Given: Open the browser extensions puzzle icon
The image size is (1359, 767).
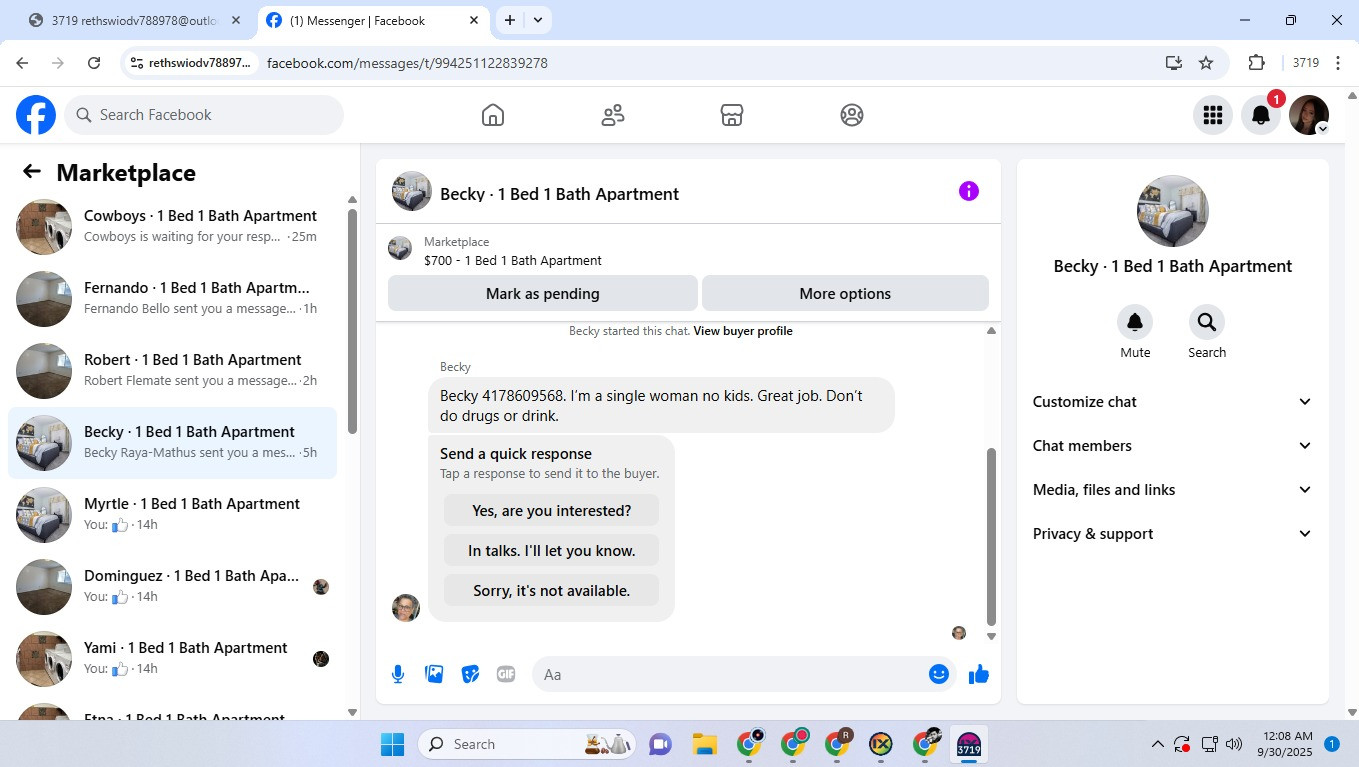Looking at the screenshot, I should 1257,63.
